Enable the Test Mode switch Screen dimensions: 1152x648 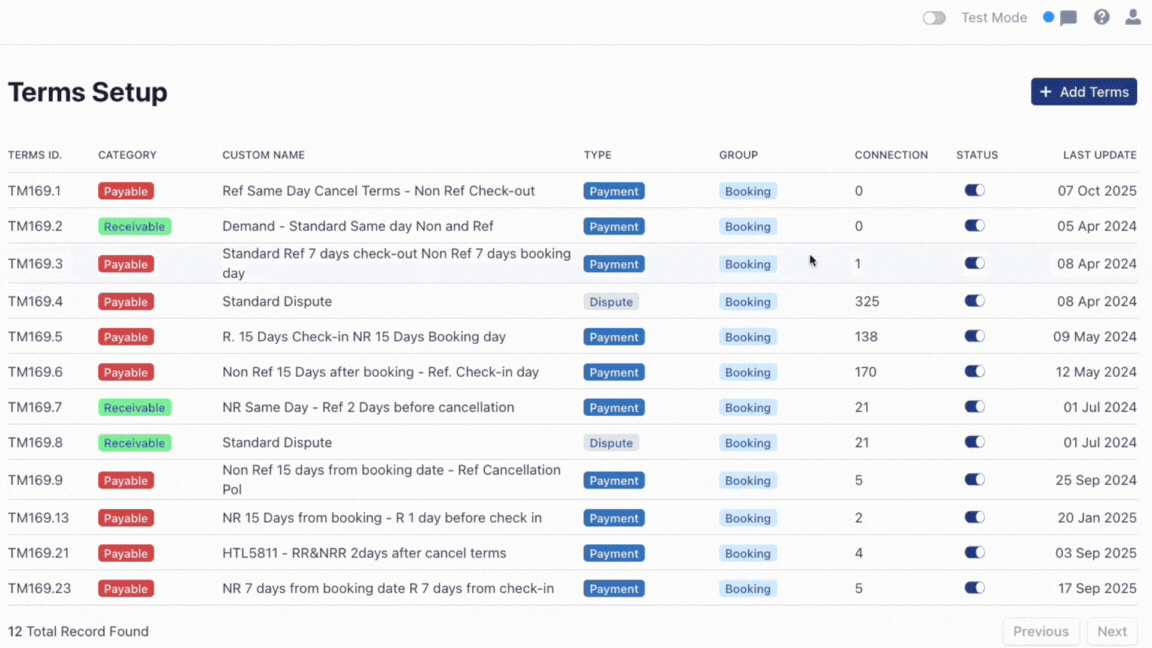pyautogui.click(x=934, y=18)
